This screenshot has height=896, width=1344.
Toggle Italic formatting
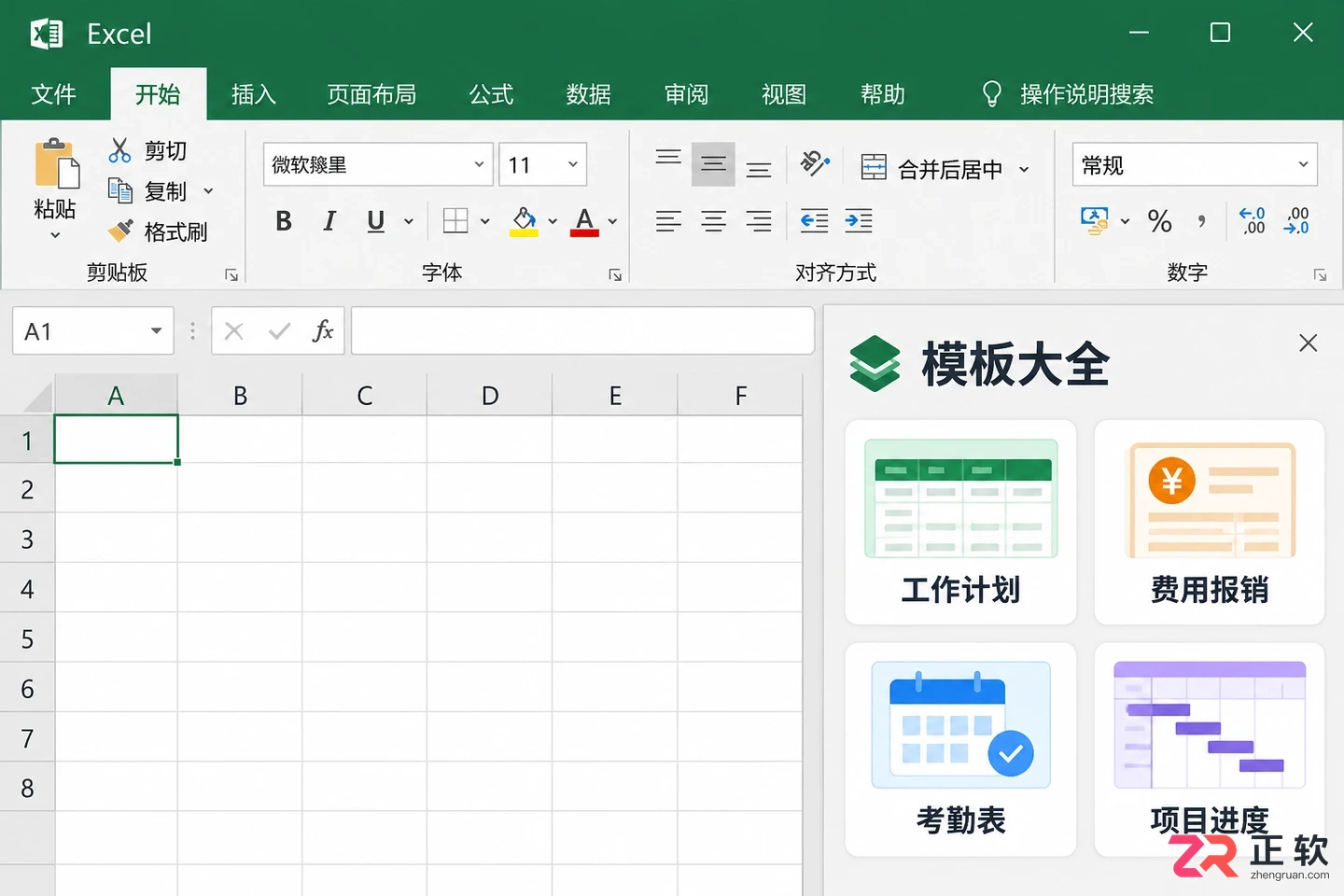pos(329,221)
